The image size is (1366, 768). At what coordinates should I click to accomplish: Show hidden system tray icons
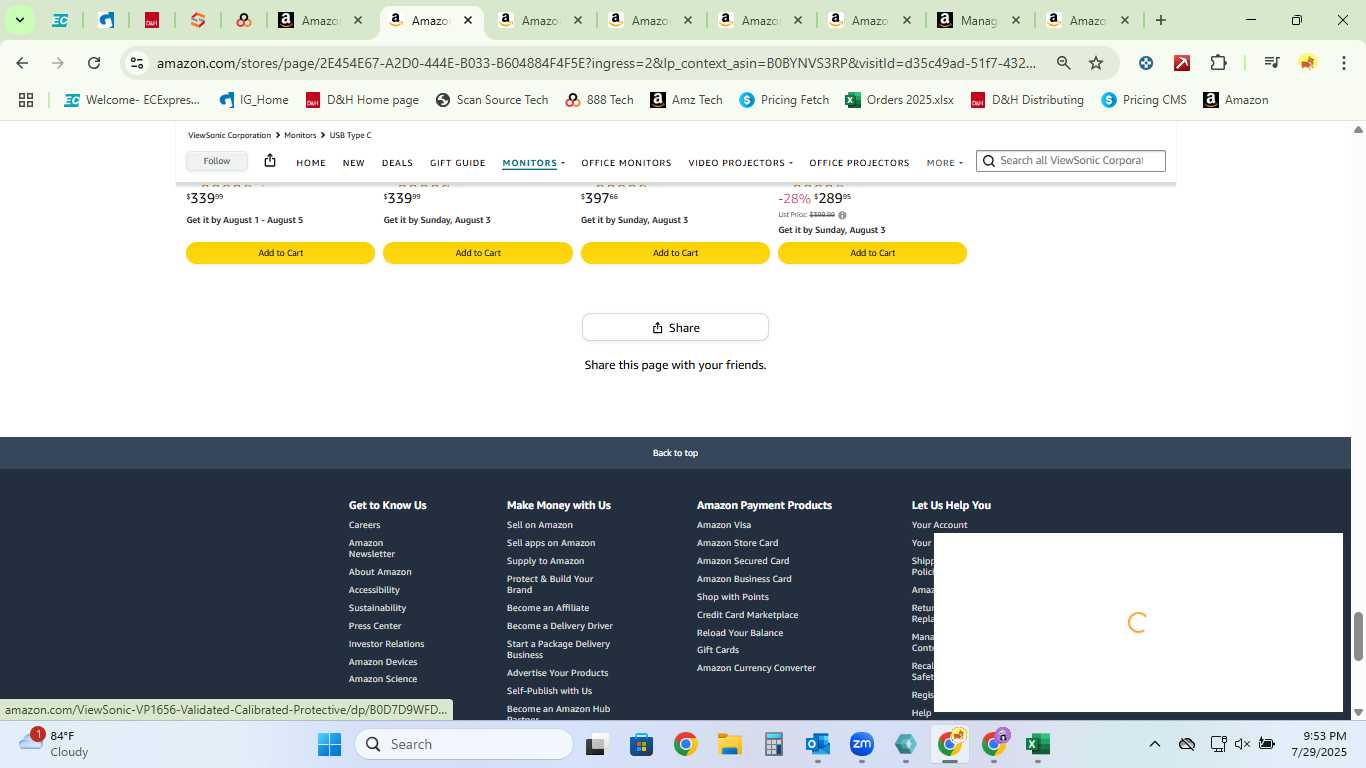click(x=1154, y=744)
